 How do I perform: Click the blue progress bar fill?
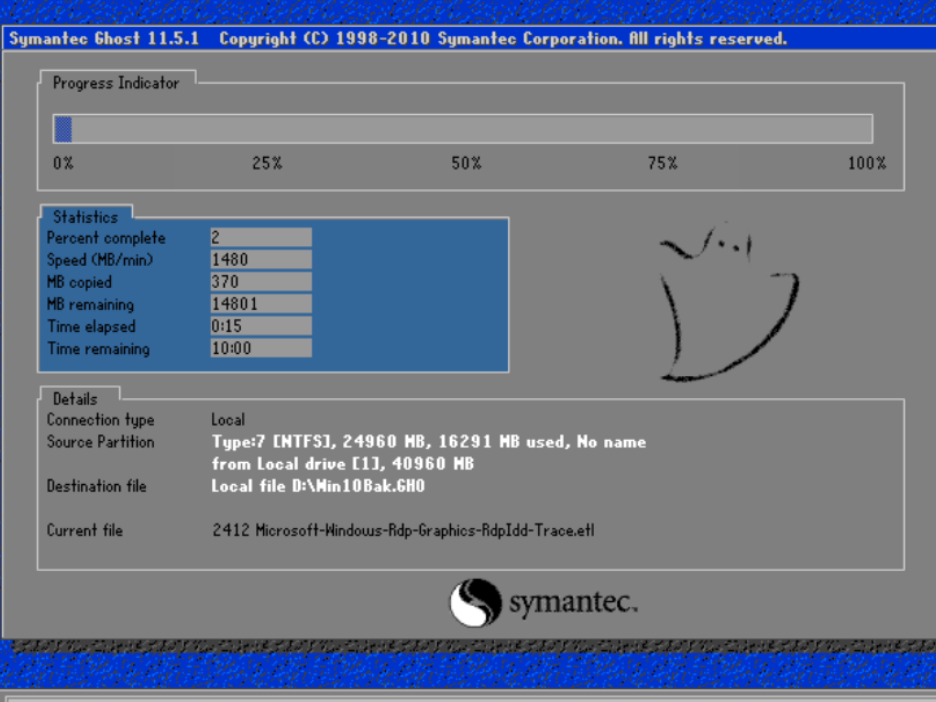pos(63,130)
